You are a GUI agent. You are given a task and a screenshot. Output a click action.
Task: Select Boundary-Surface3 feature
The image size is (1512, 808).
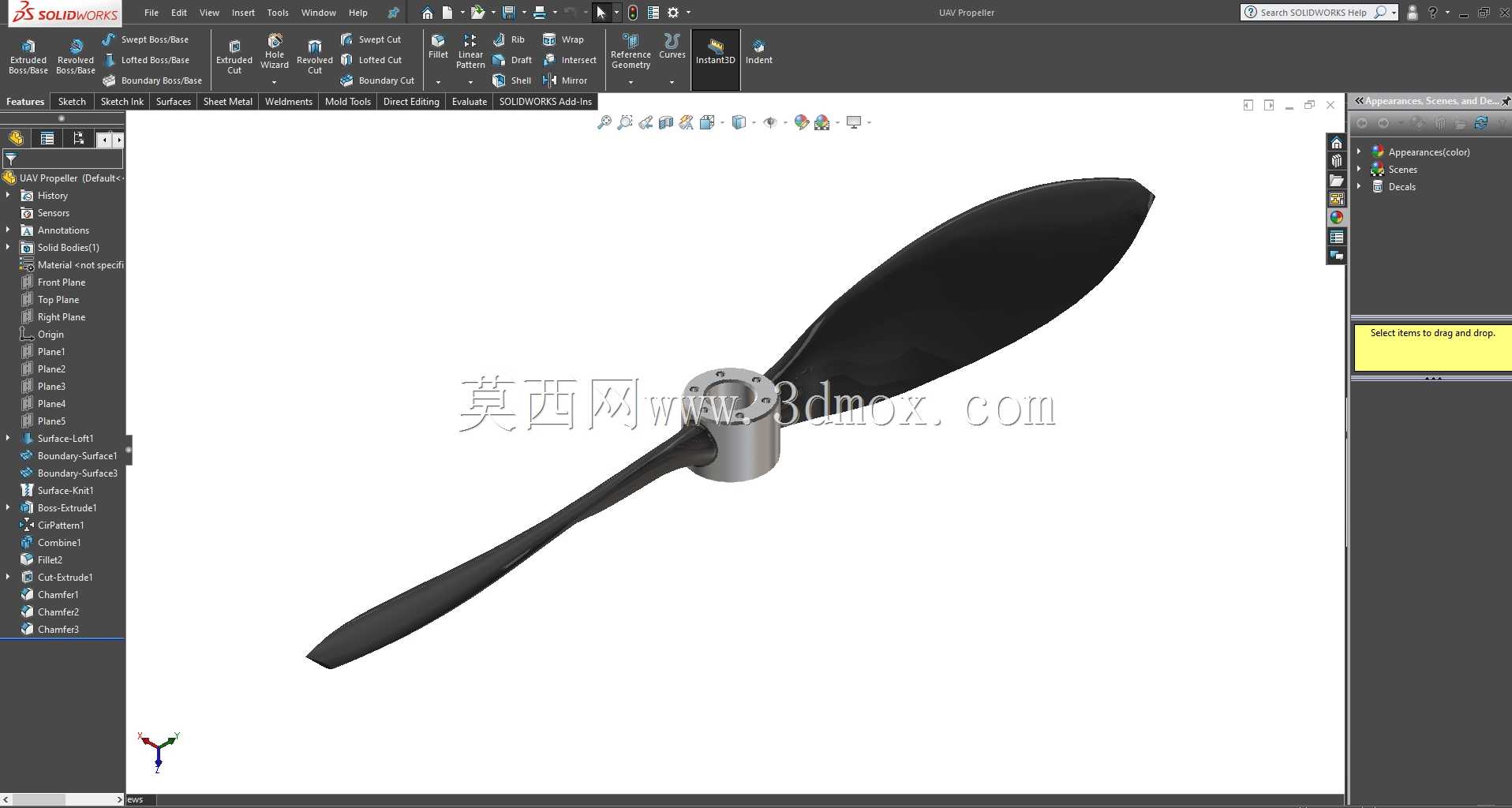coord(77,473)
